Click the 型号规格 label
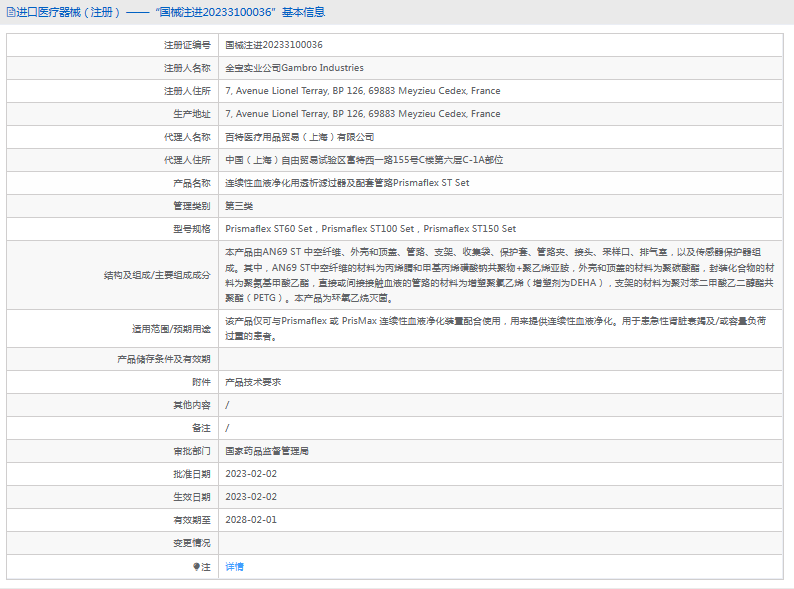 (191, 229)
